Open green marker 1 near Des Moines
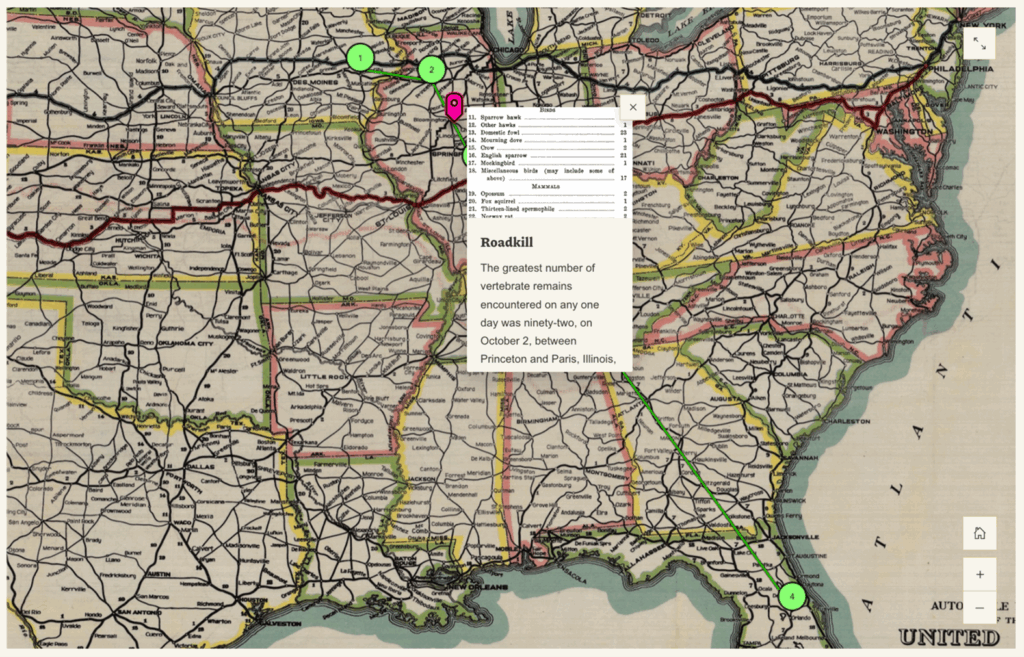 [360, 58]
